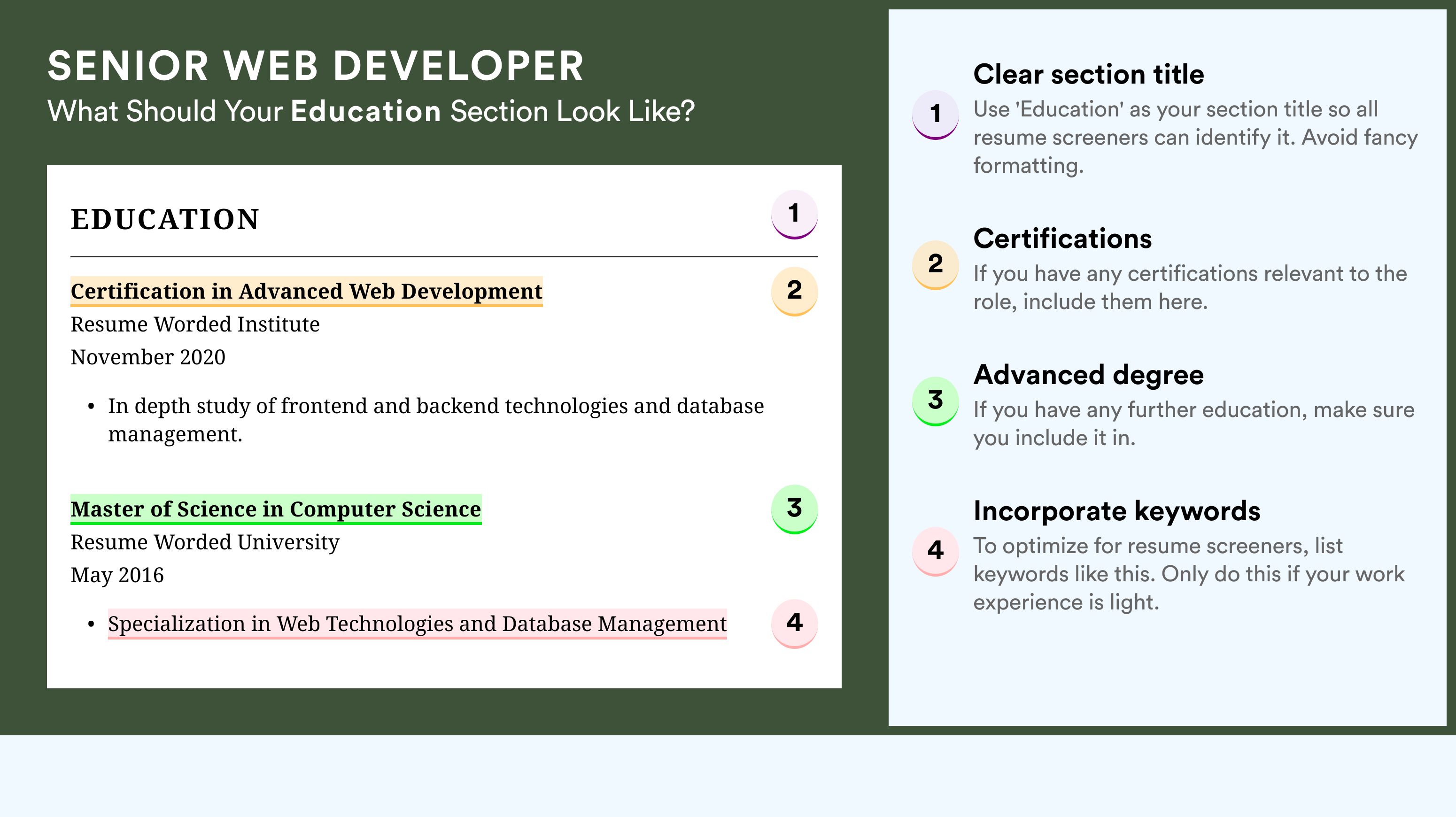
Task: Click badge 3 next to Advanced degree tip
Action: tap(935, 401)
